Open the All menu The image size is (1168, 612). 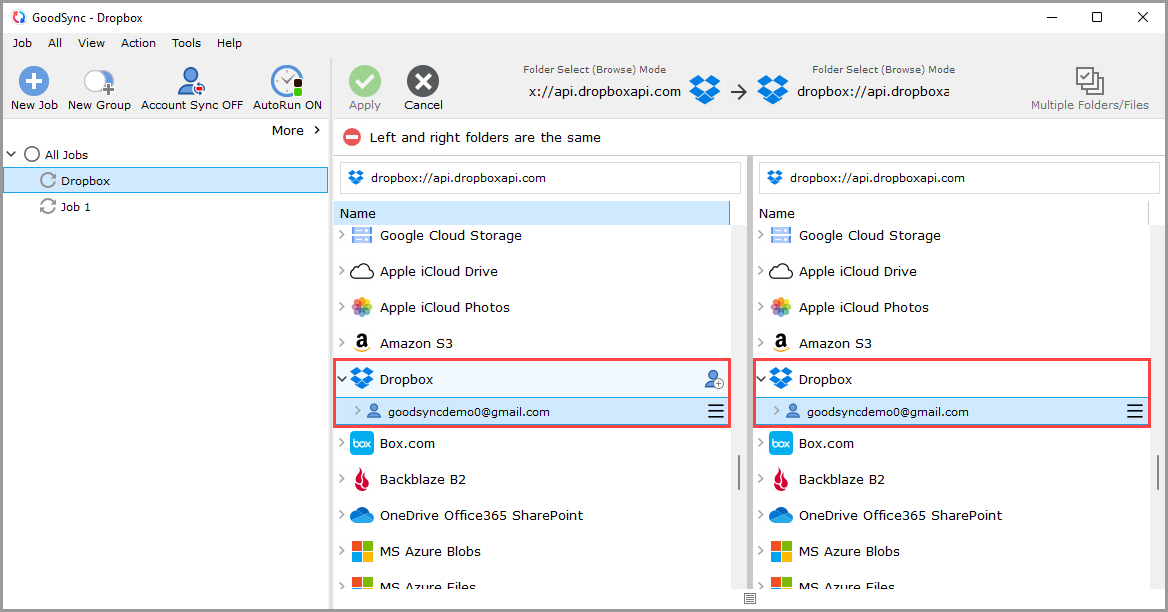point(55,43)
